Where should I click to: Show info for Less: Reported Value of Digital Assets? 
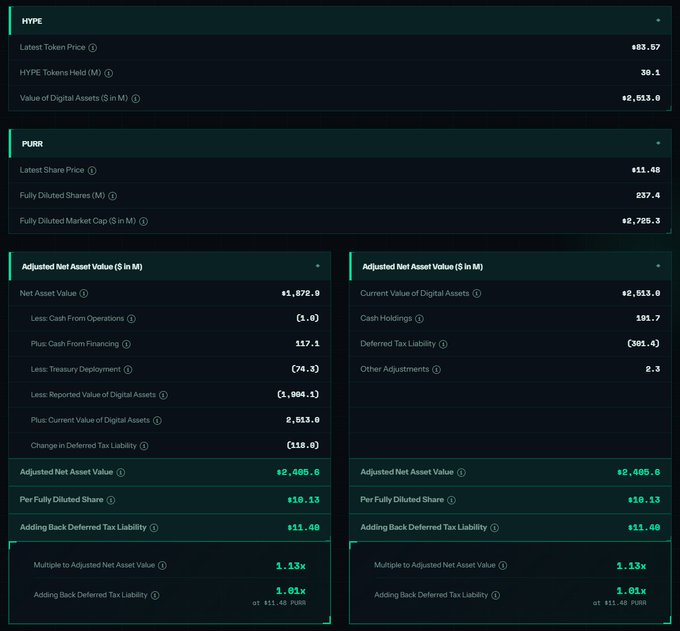tap(163, 395)
